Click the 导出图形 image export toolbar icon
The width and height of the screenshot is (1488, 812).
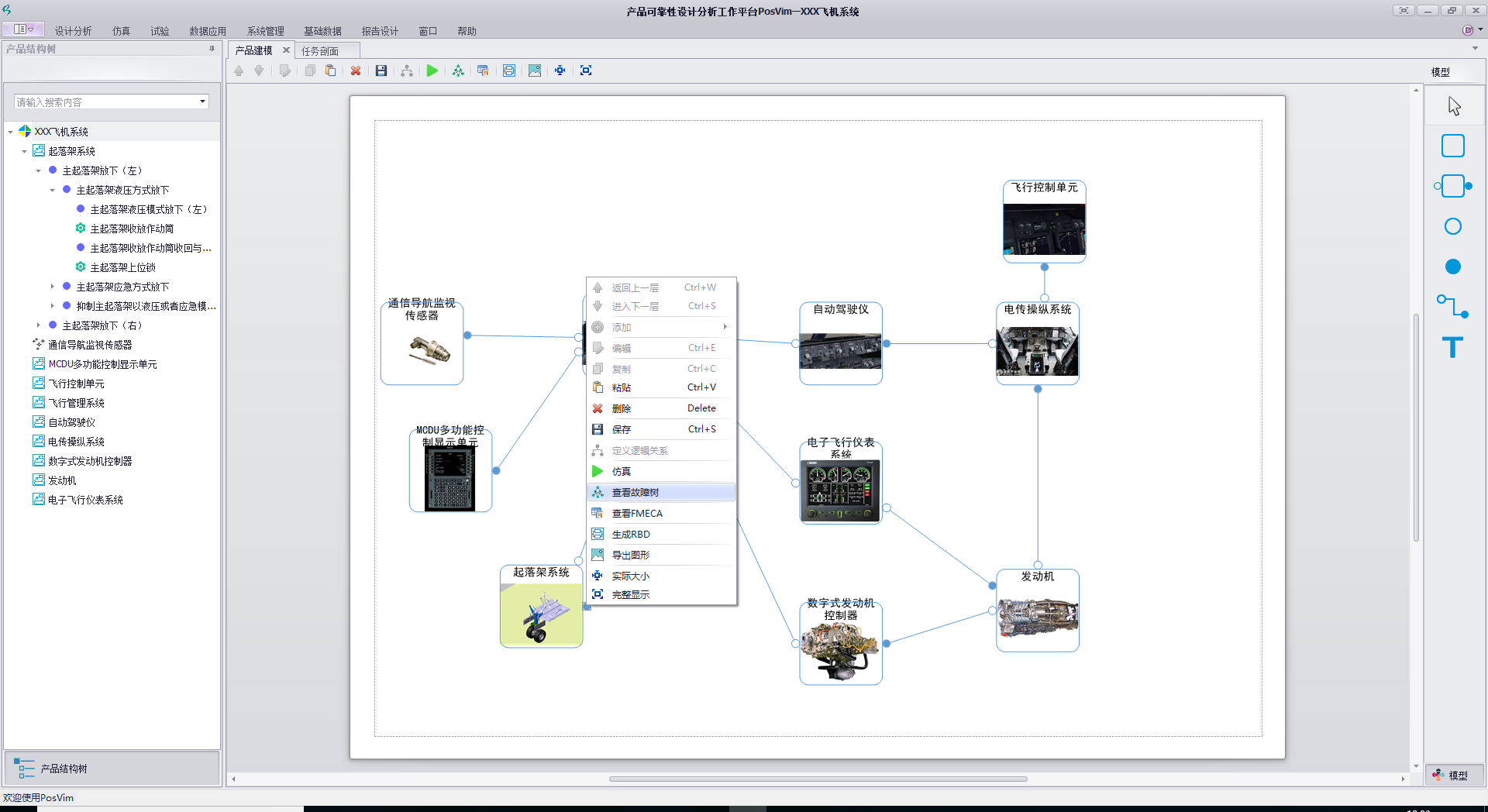pyautogui.click(x=535, y=70)
